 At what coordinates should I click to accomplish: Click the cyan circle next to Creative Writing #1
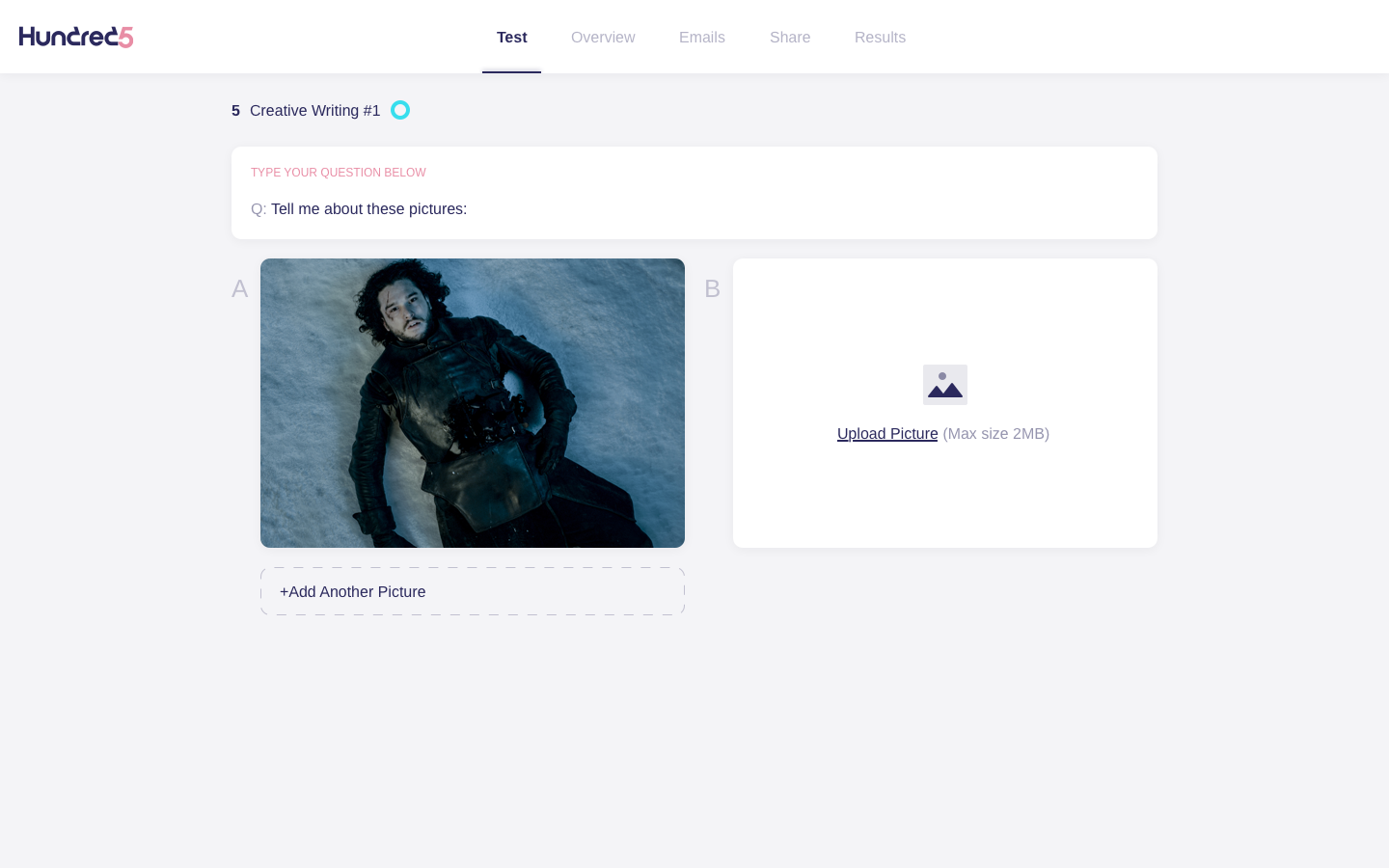click(x=400, y=110)
